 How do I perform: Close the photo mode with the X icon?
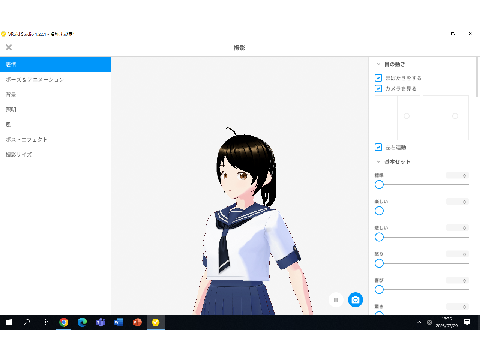tap(9, 47)
